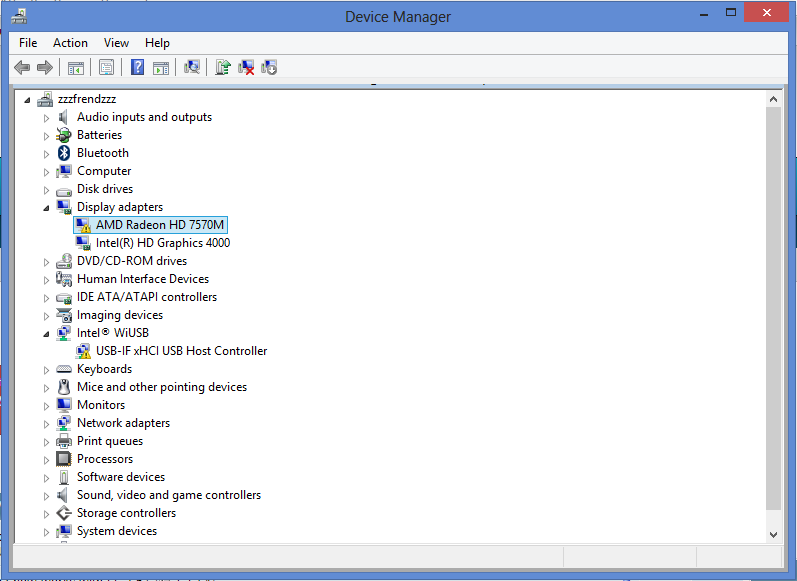This screenshot has width=797, height=581.
Task: Select the Processors category
Action: [x=104, y=459]
